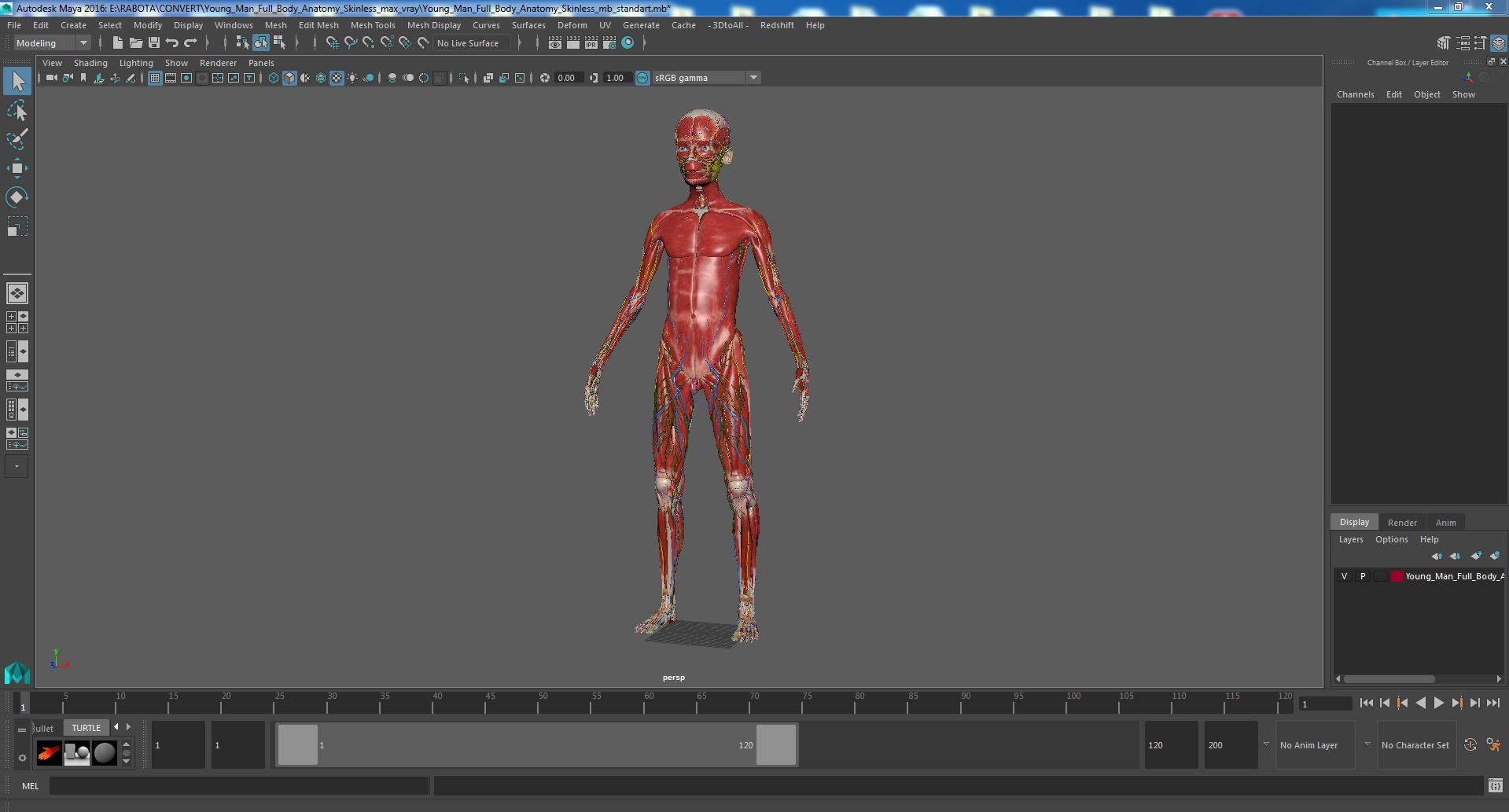Select the arrow Select tool

(17, 80)
